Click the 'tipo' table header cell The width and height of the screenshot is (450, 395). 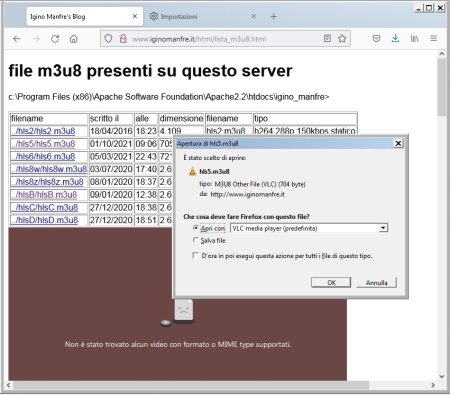305,119
